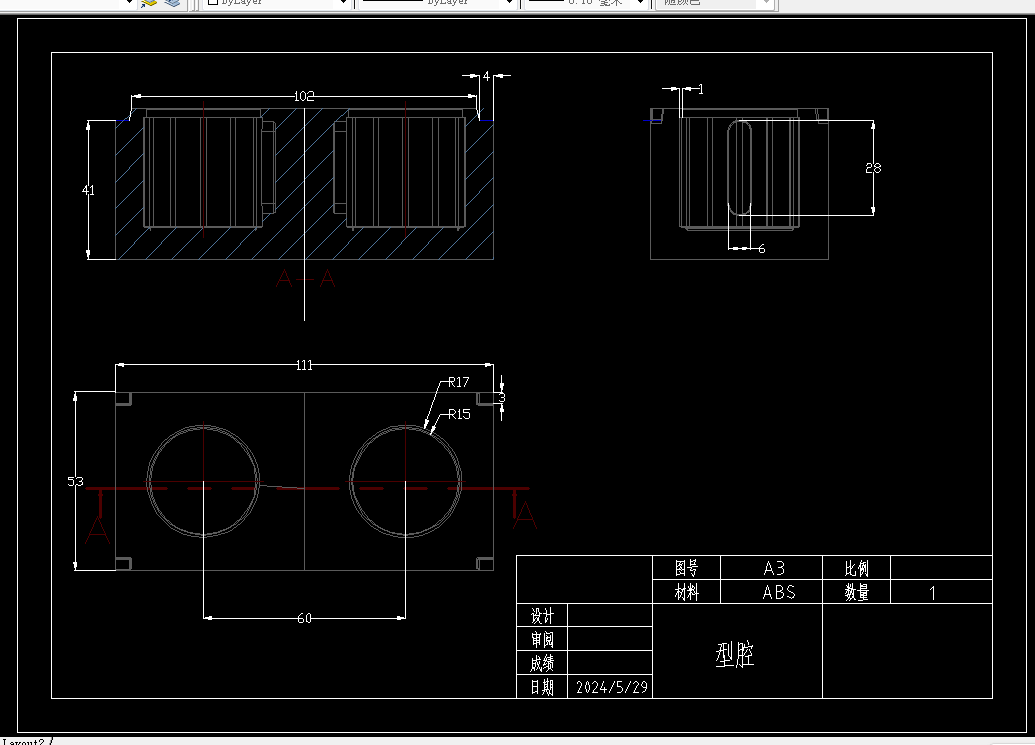
Task: Select the 3 corner notch dimension
Action: click(x=502, y=398)
